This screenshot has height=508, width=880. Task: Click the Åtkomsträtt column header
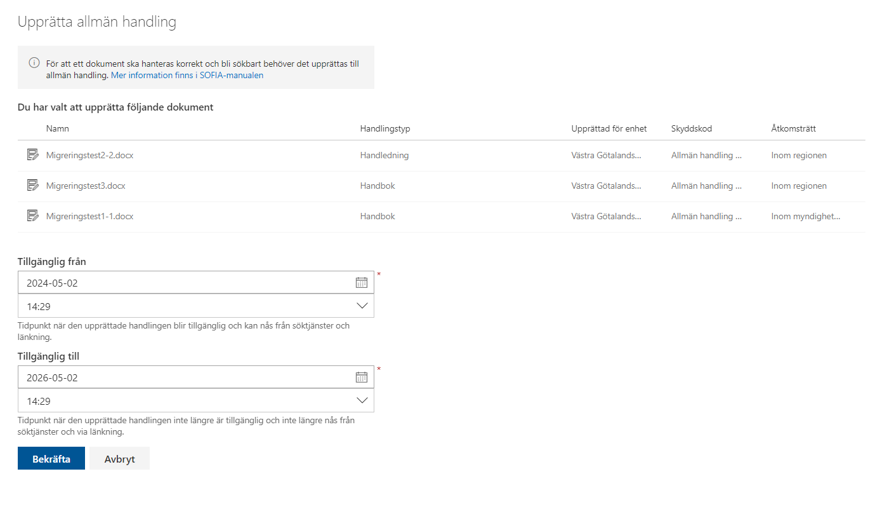point(793,129)
